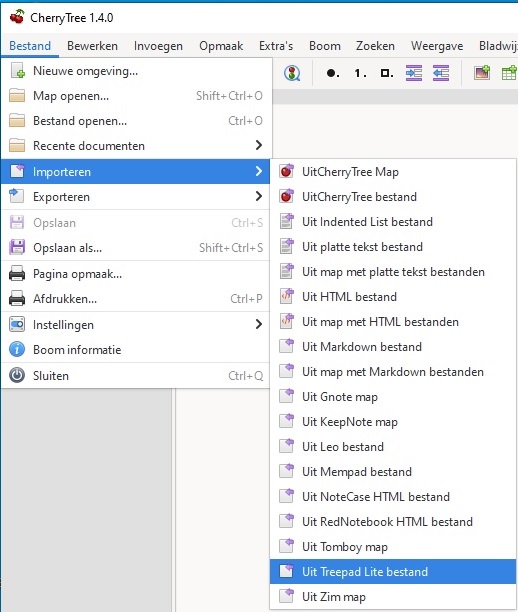This screenshot has height=612, width=518.
Task: Toggle the bulleted list toolbar icon
Action: [333, 73]
